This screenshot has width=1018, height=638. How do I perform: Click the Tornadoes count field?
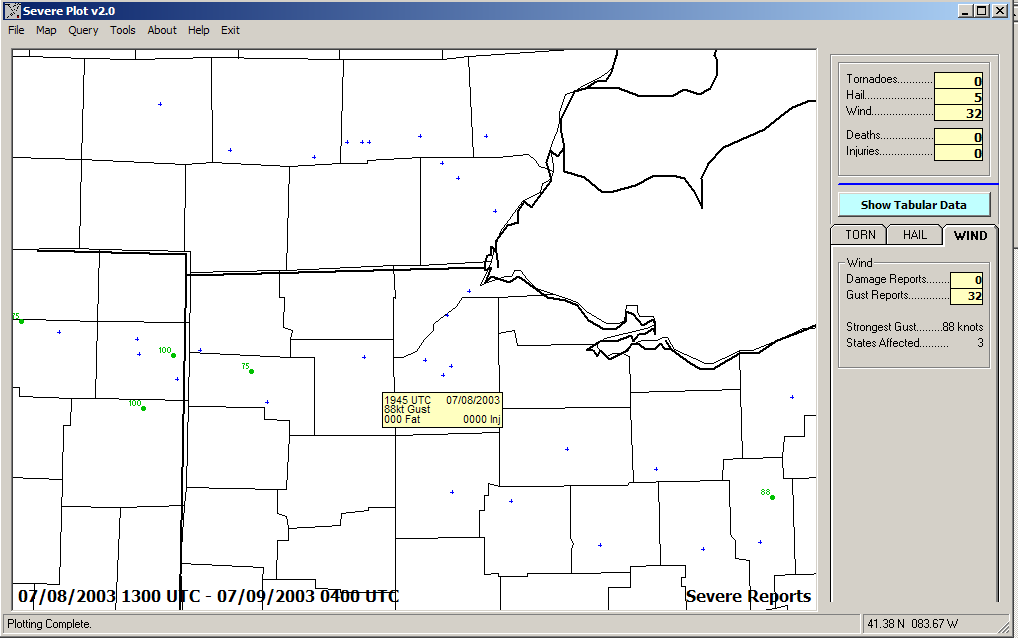958,80
